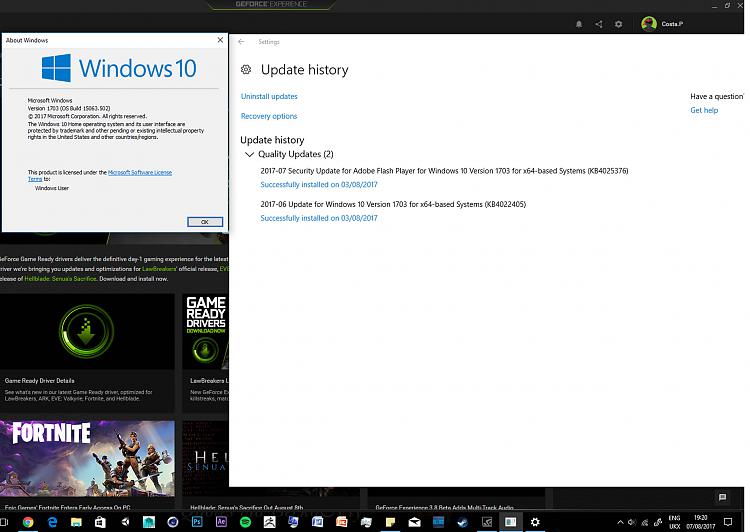Image resolution: width=750 pixels, height=532 pixels.
Task: Click the Uninstall updates link
Action: 269,96
